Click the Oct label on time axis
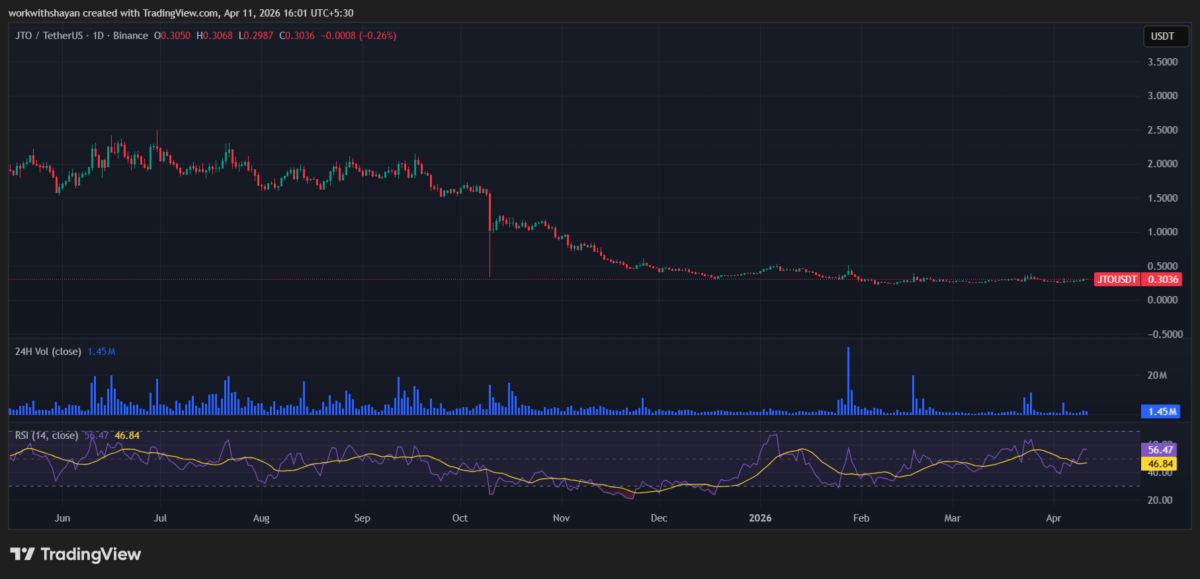Image resolution: width=1200 pixels, height=579 pixels. (460, 519)
